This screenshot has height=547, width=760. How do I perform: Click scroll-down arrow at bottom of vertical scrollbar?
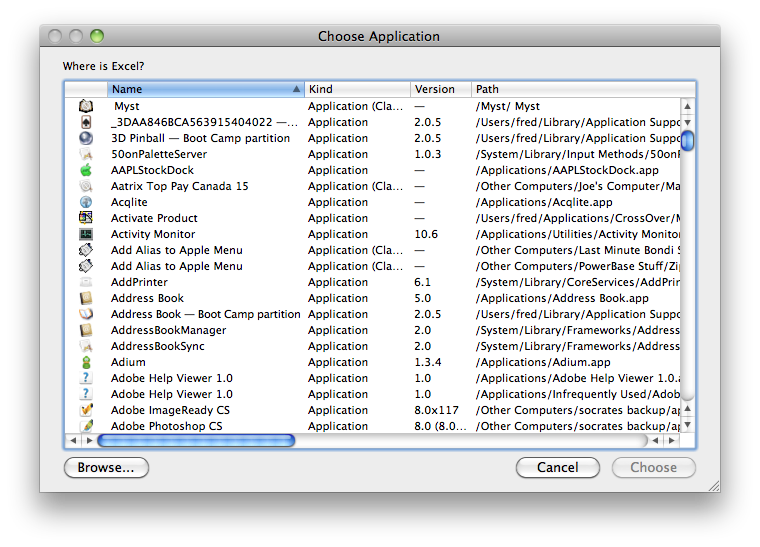click(x=688, y=425)
